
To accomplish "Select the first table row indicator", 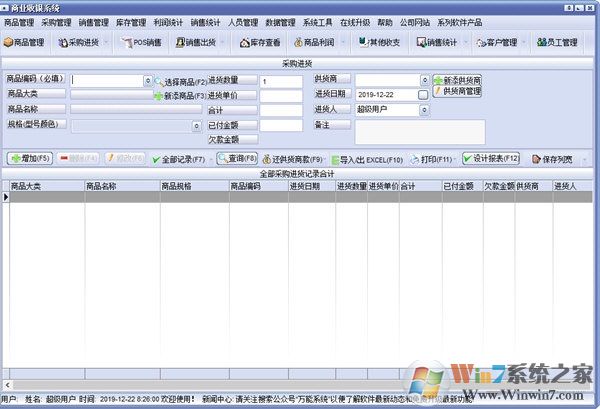I will click(x=6, y=197).
